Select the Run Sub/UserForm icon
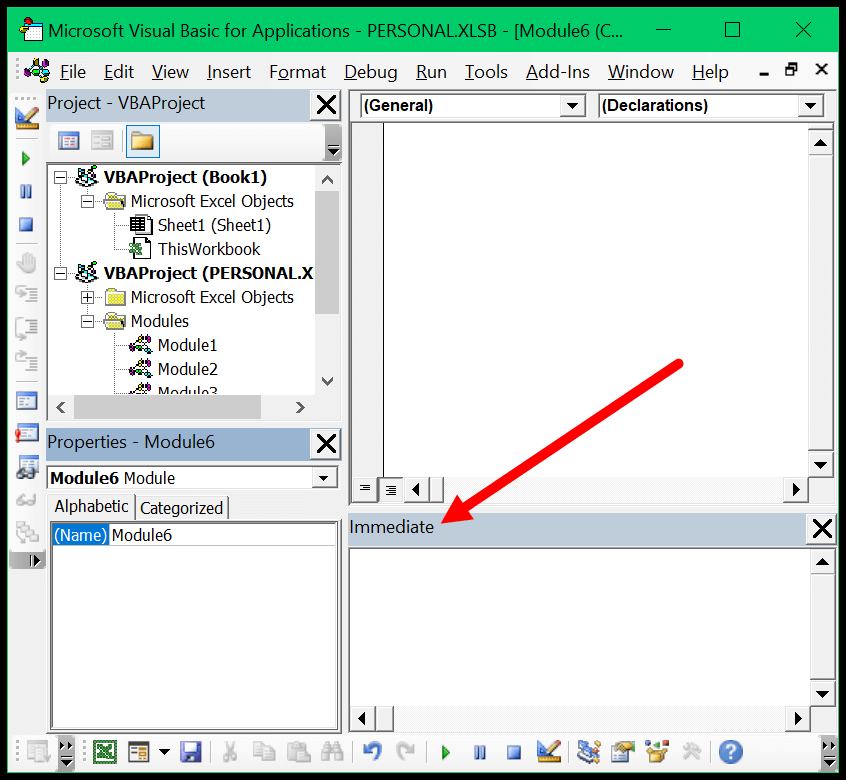The width and height of the screenshot is (846, 780). pyautogui.click(x=444, y=752)
